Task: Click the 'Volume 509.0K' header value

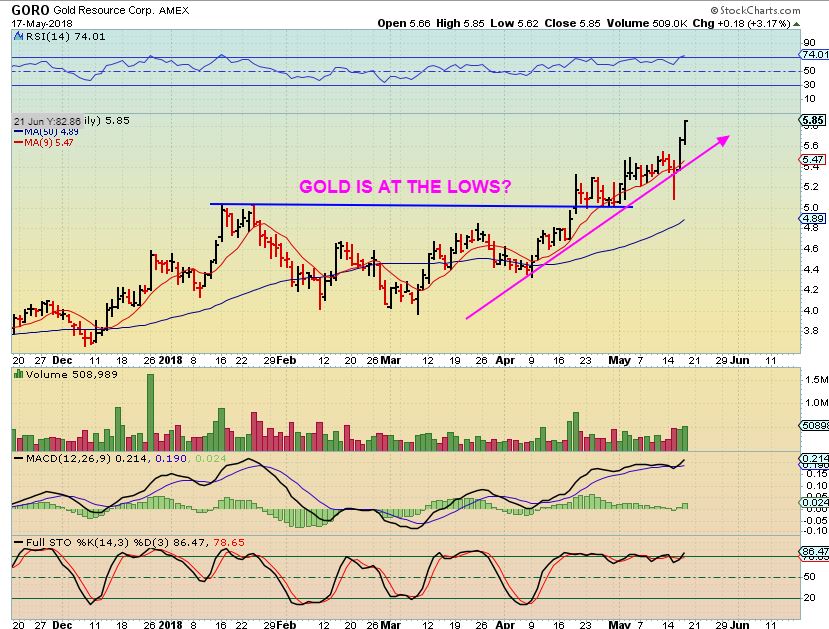Action: pyautogui.click(x=647, y=23)
